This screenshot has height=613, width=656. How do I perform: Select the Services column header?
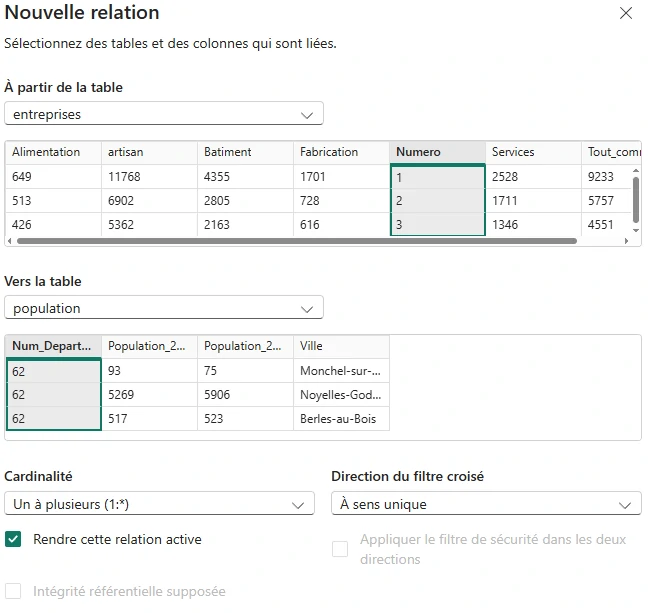click(531, 152)
